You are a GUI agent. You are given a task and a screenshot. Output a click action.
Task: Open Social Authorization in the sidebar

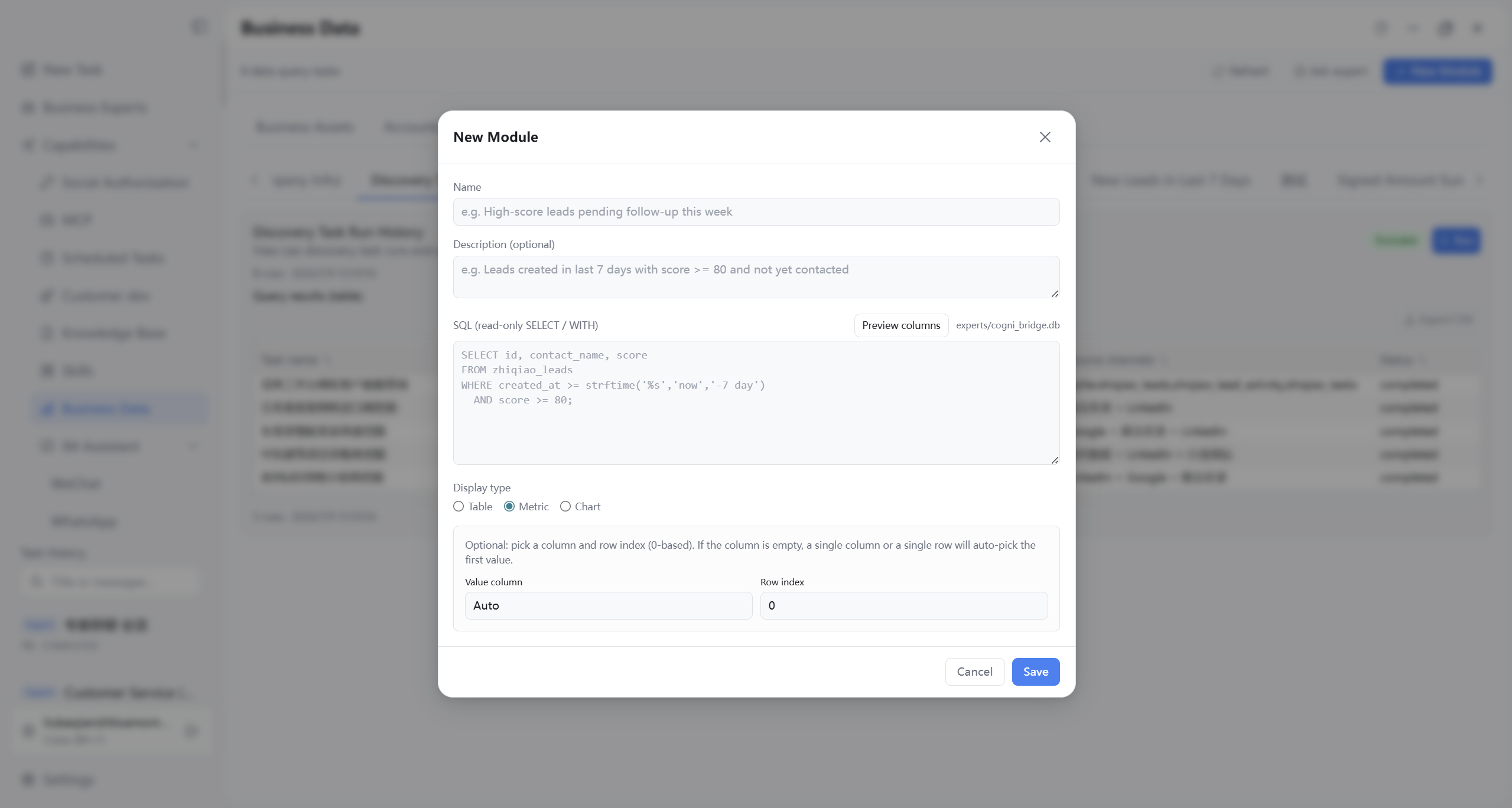pos(115,183)
